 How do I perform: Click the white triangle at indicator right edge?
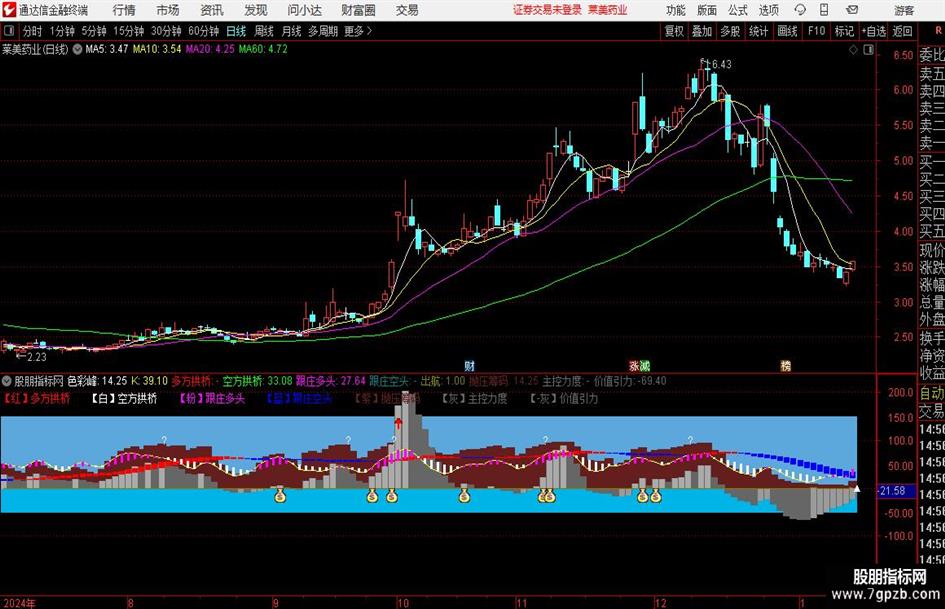click(x=857, y=488)
